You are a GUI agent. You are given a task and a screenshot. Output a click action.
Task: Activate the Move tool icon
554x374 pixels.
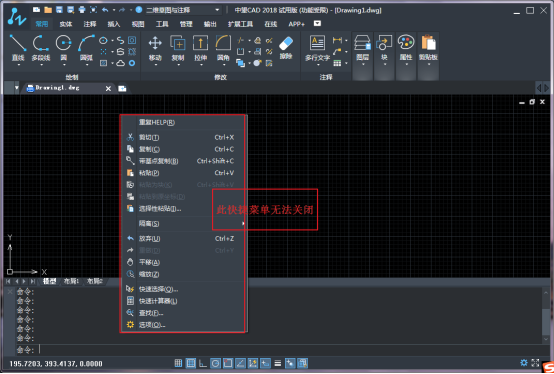[x=155, y=43]
